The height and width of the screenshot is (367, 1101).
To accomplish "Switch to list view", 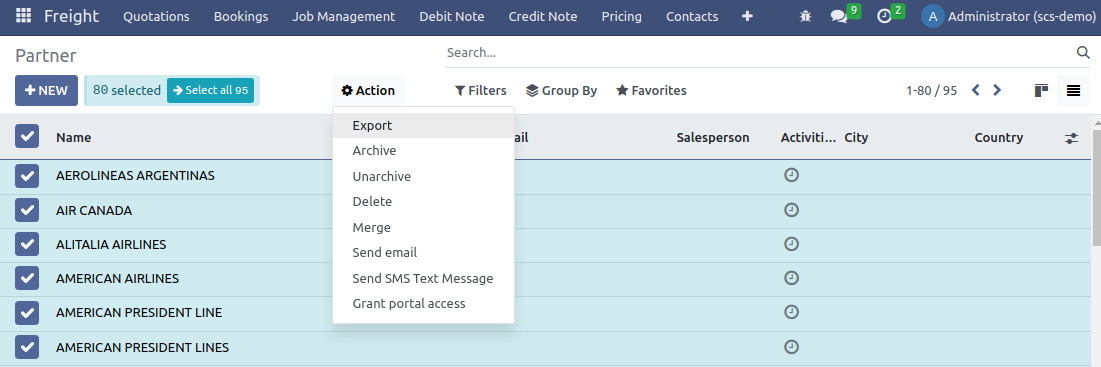I will [1073, 90].
